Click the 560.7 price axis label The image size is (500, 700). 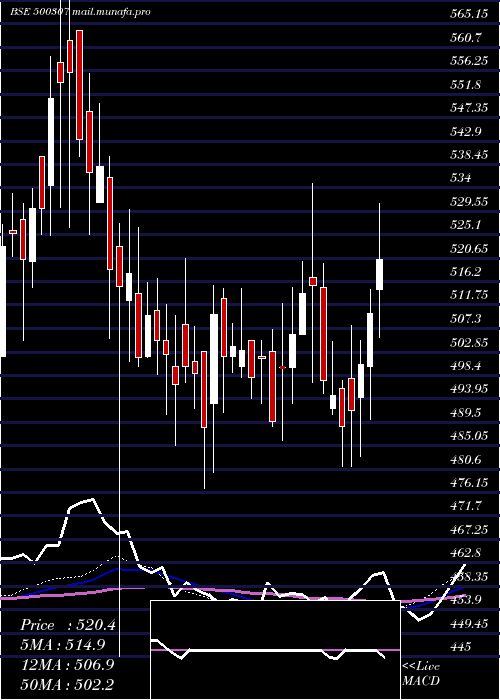465,38
